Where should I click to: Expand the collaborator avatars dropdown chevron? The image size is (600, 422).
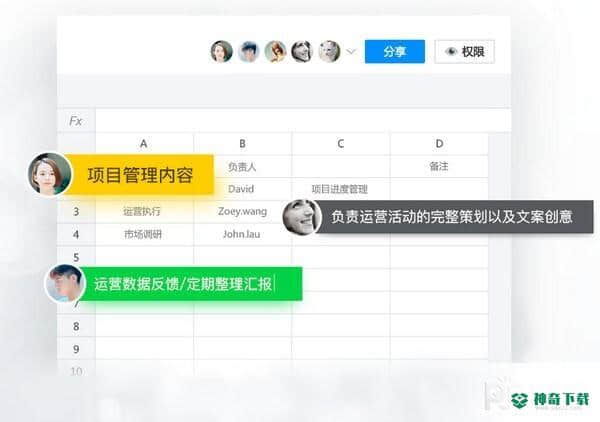pos(351,51)
